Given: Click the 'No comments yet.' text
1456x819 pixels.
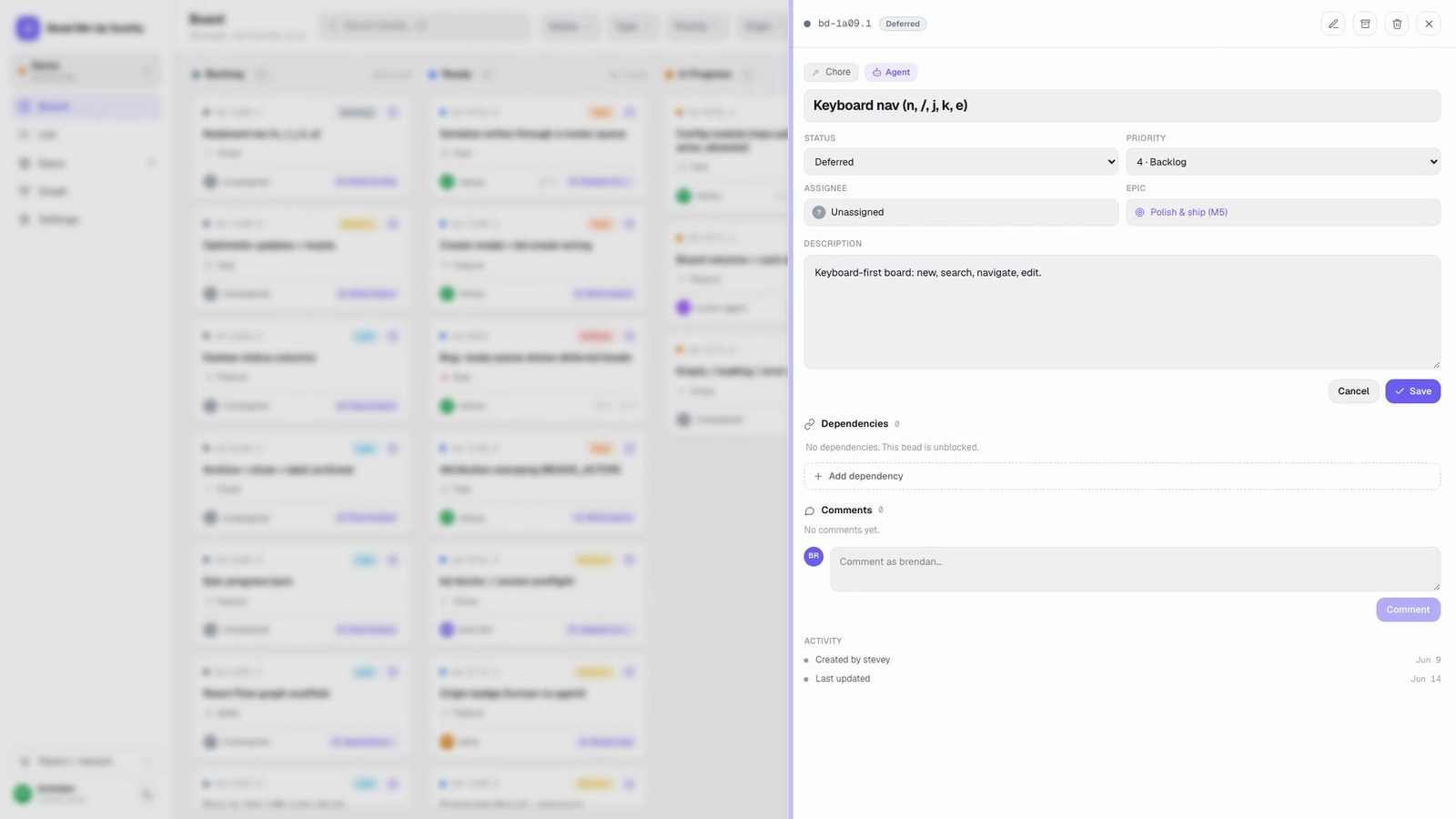Looking at the screenshot, I should pyautogui.click(x=842, y=531).
